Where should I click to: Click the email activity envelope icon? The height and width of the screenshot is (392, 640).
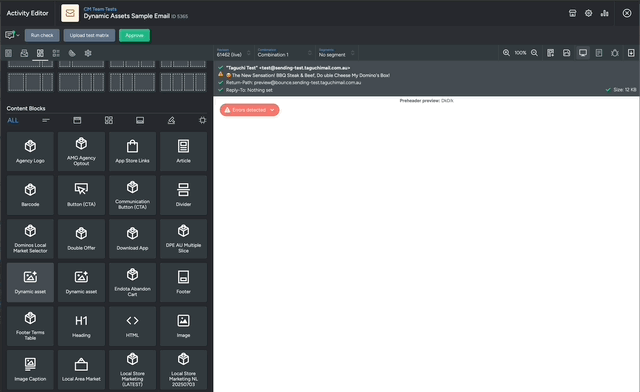coord(70,13)
